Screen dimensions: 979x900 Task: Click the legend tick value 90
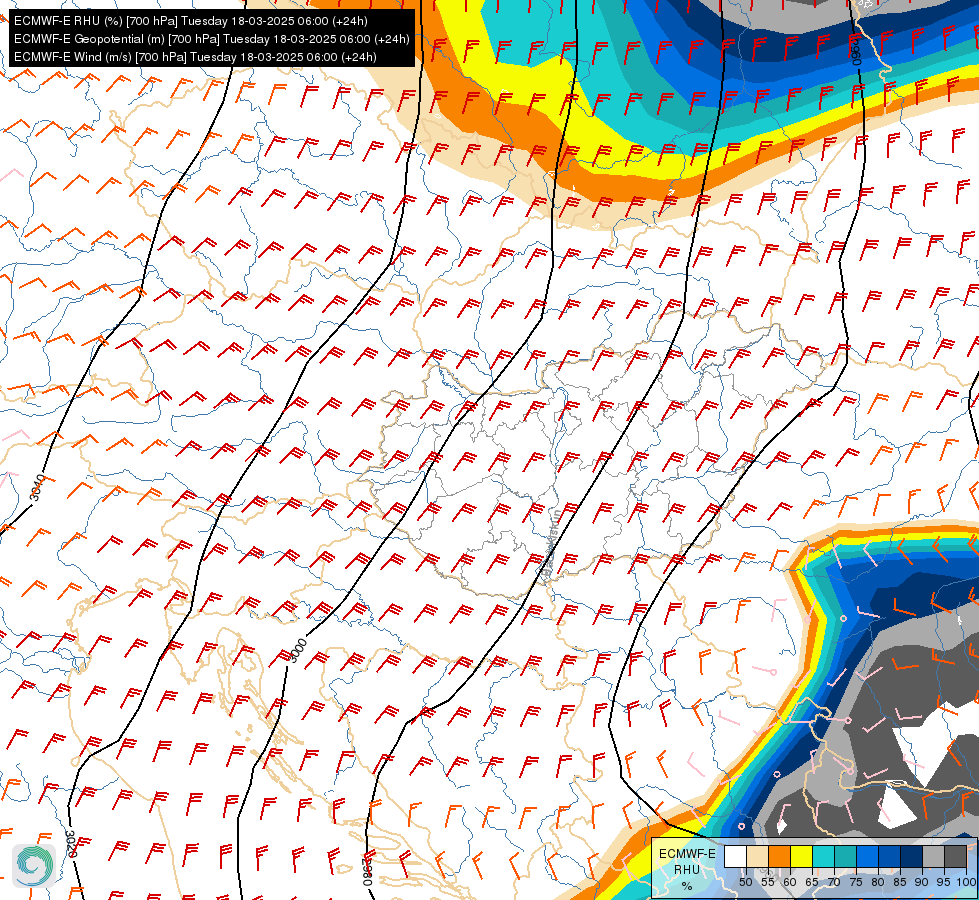pyautogui.click(x=922, y=883)
